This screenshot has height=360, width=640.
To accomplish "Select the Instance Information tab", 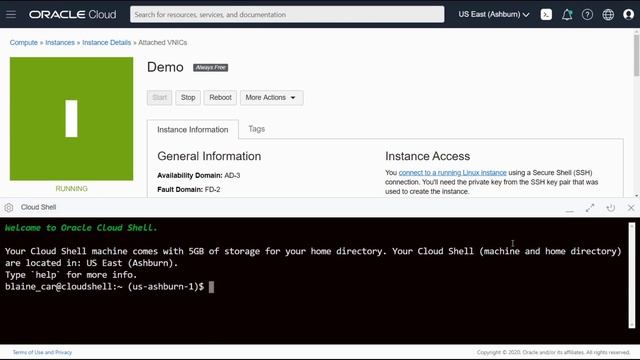I will pos(193,129).
